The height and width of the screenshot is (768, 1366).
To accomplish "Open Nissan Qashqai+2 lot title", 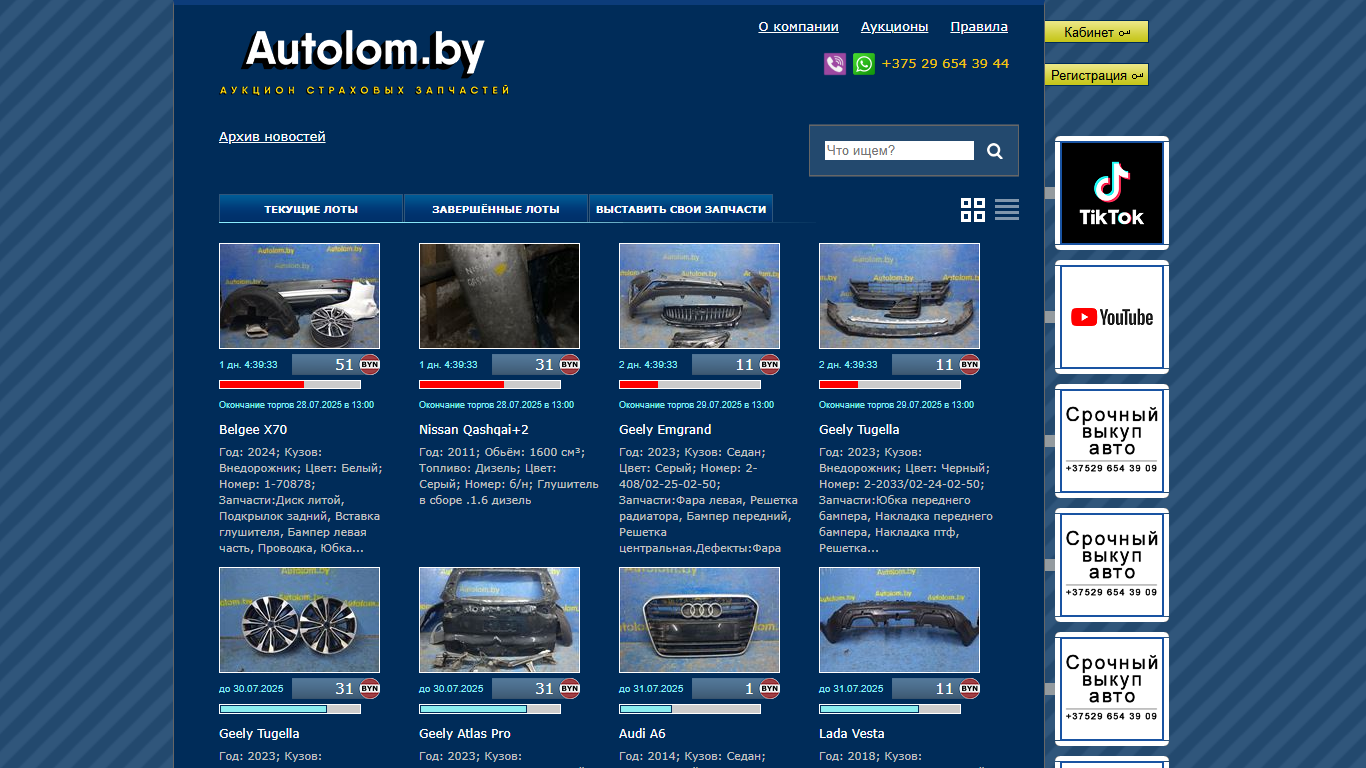I will tap(474, 430).
